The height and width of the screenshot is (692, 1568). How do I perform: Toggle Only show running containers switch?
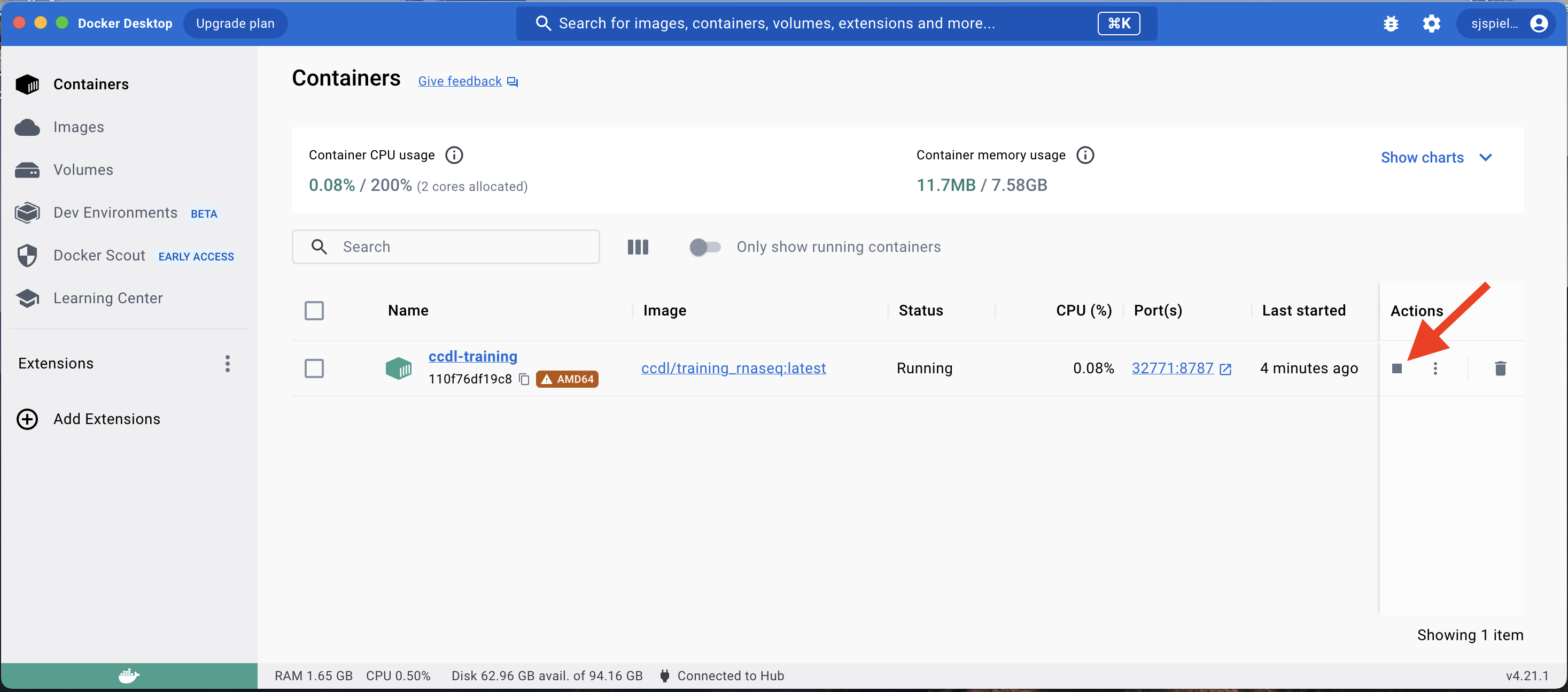(705, 247)
